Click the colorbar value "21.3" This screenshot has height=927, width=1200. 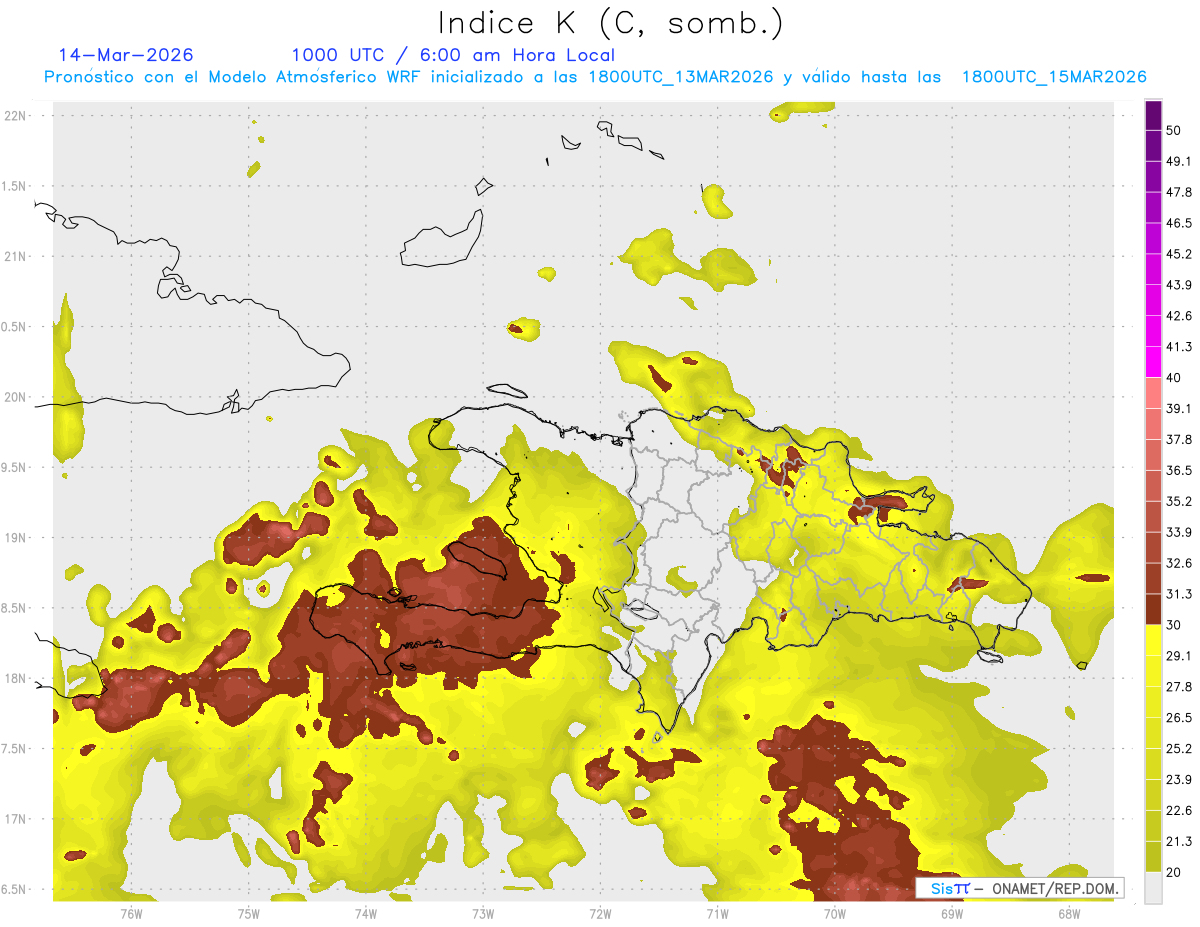[1179, 841]
